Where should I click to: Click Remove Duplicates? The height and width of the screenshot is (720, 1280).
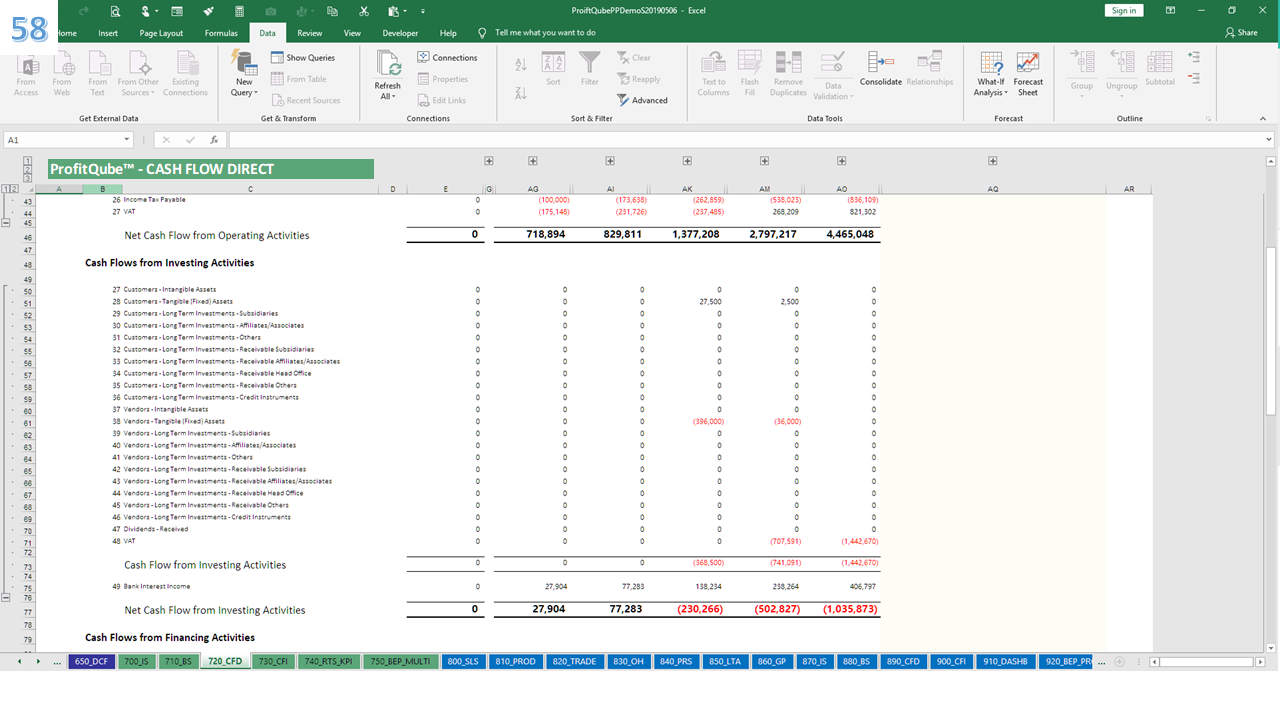[x=788, y=75]
